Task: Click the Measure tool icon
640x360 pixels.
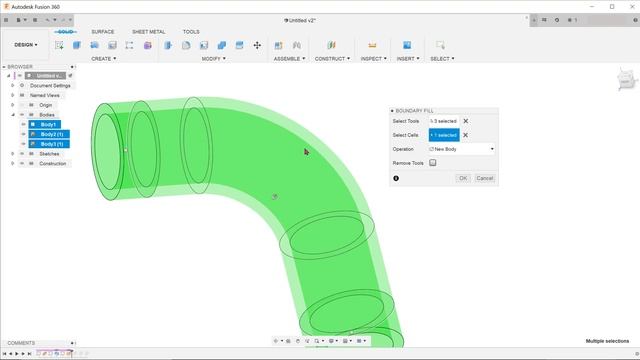Action: point(372,45)
